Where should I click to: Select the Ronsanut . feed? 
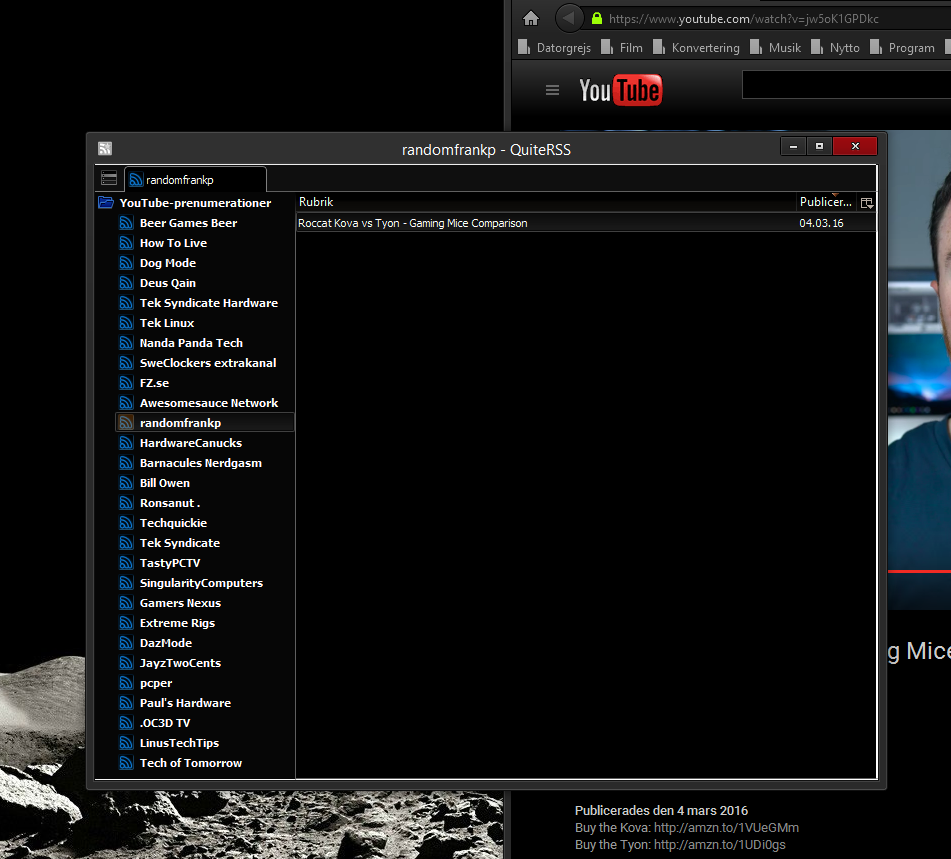pyautogui.click(x=170, y=503)
